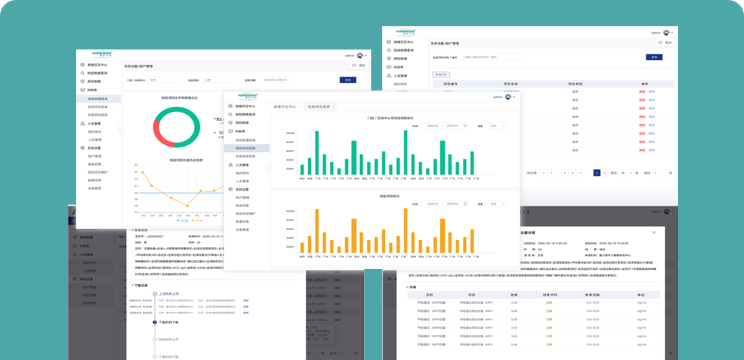Click red delete link in first table row
The image size is (744, 360).
click(642, 92)
